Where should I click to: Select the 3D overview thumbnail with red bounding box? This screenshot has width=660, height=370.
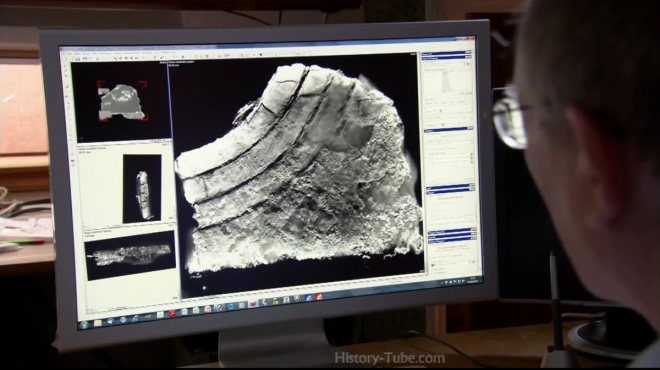pos(121,101)
